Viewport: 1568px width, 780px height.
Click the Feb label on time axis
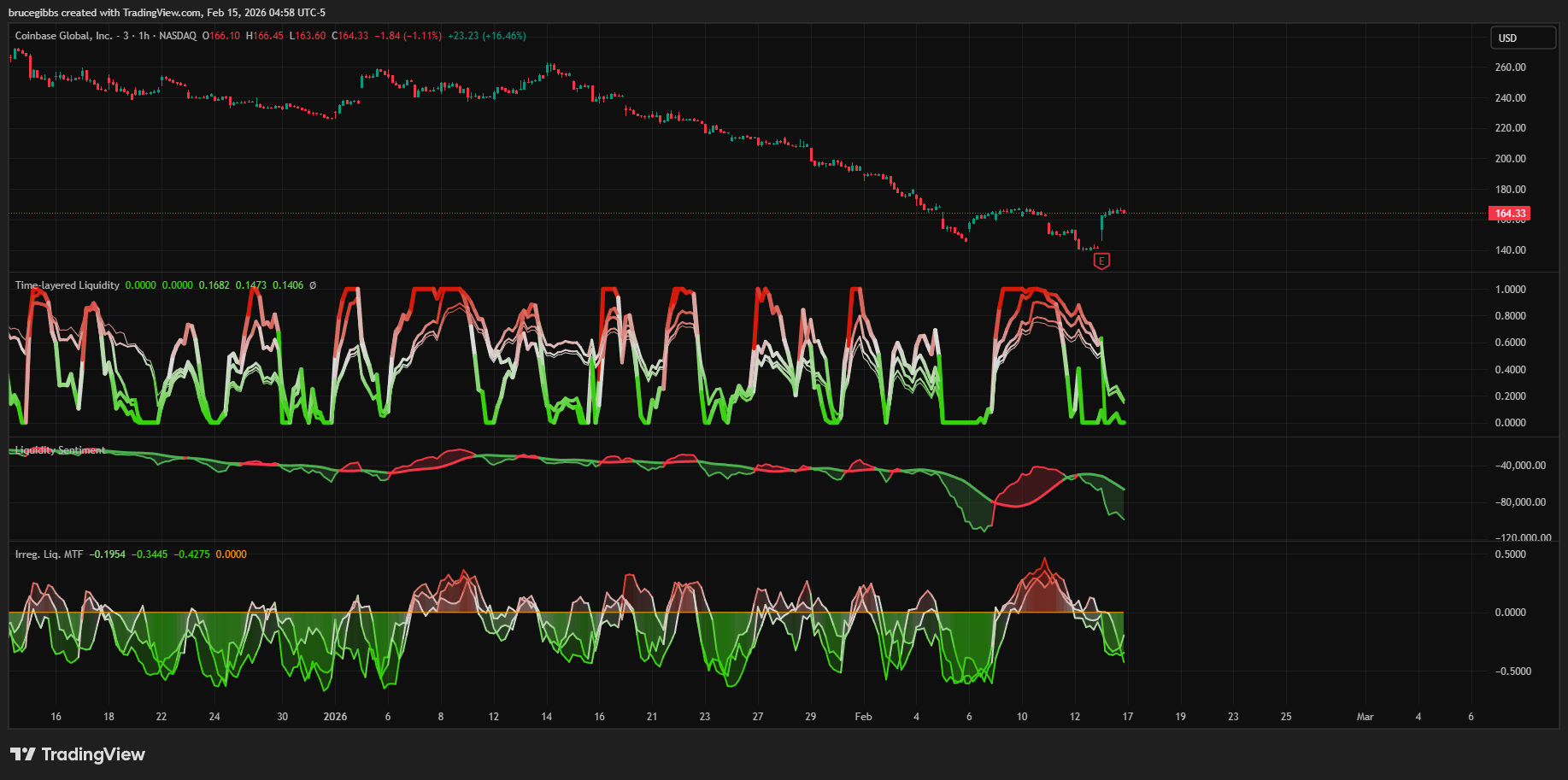[863, 717]
